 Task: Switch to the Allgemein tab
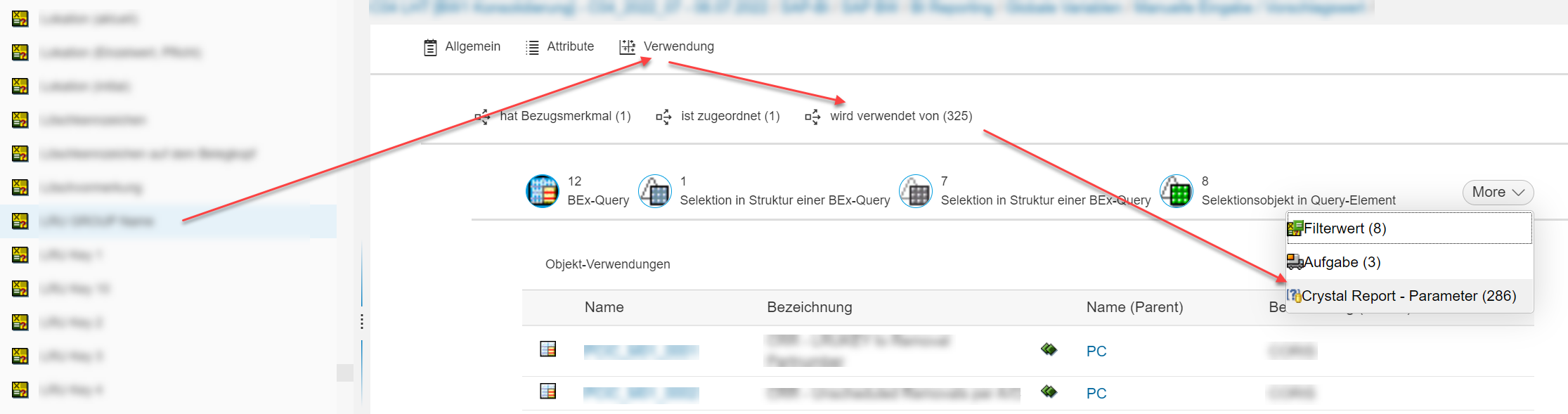(472, 46)
